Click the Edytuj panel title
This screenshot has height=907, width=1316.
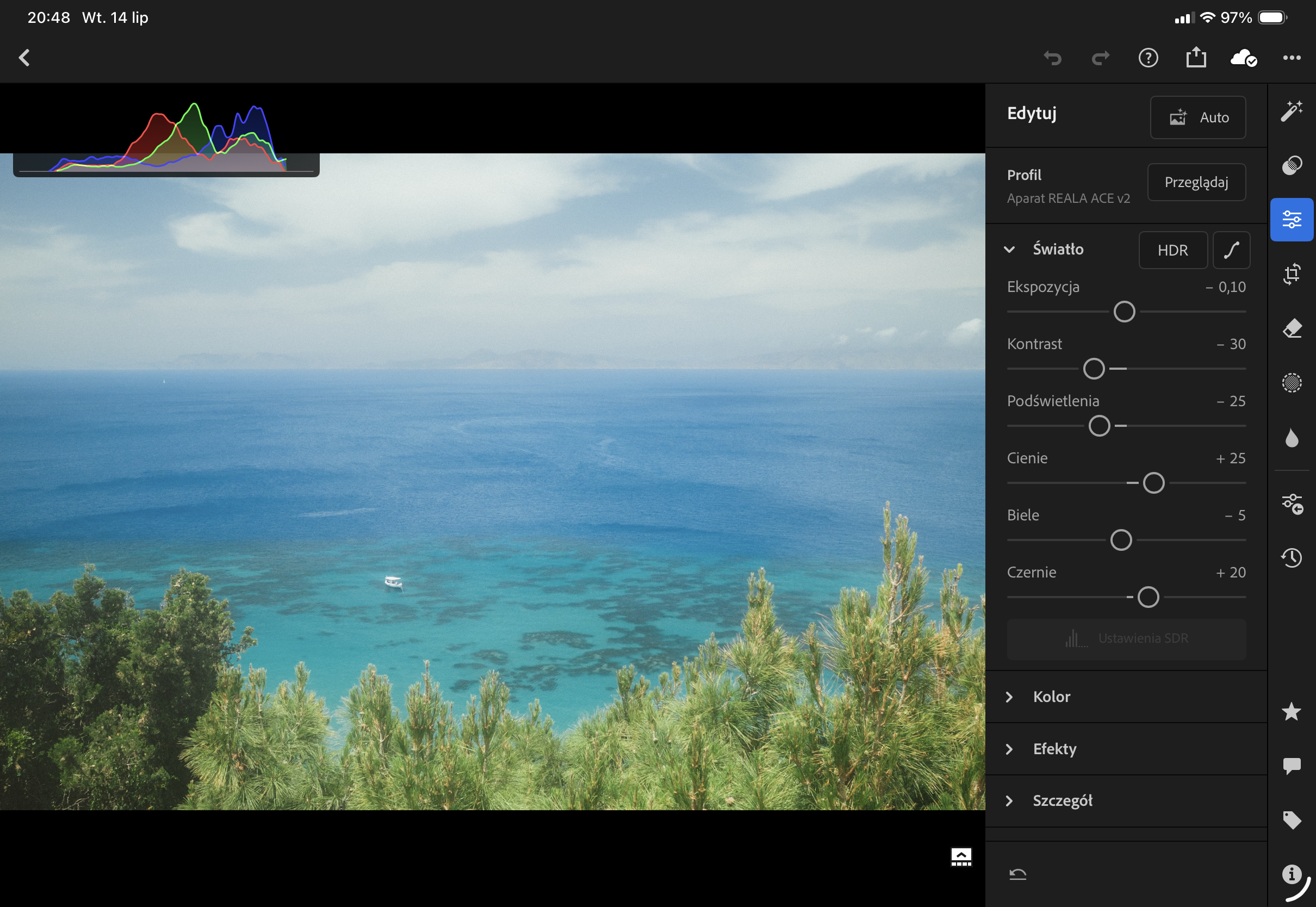[x=1032, y=114]
